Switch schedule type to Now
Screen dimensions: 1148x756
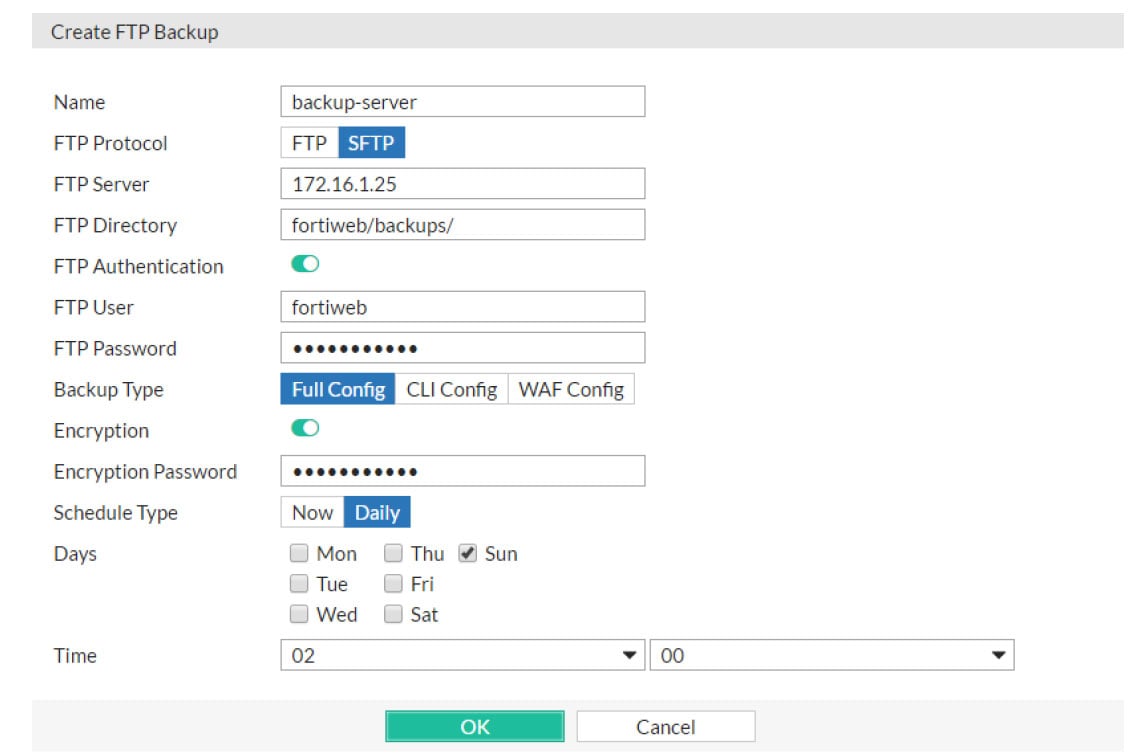[311, 511]
